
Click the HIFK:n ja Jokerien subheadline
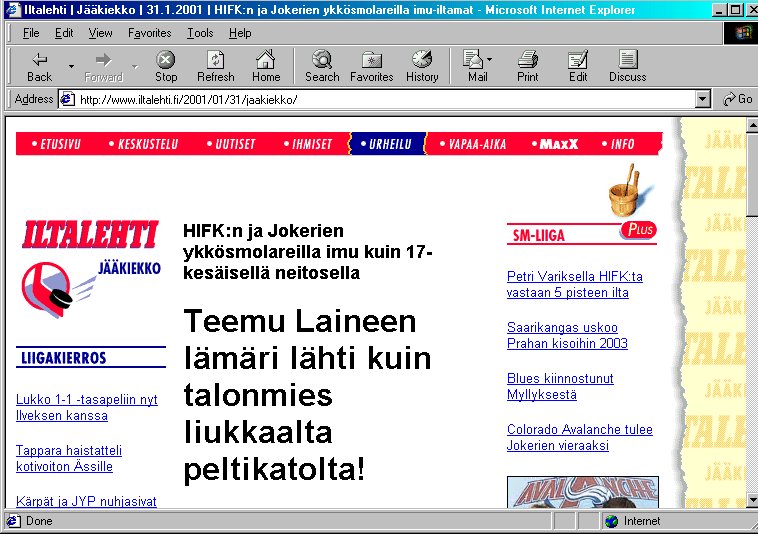coord(307,251)
